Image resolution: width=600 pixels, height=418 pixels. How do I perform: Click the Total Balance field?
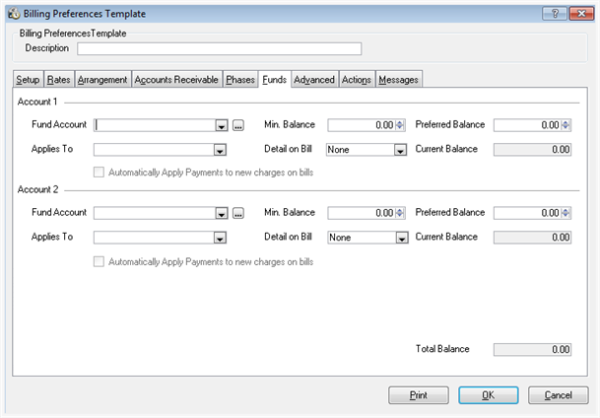point(532,349)
